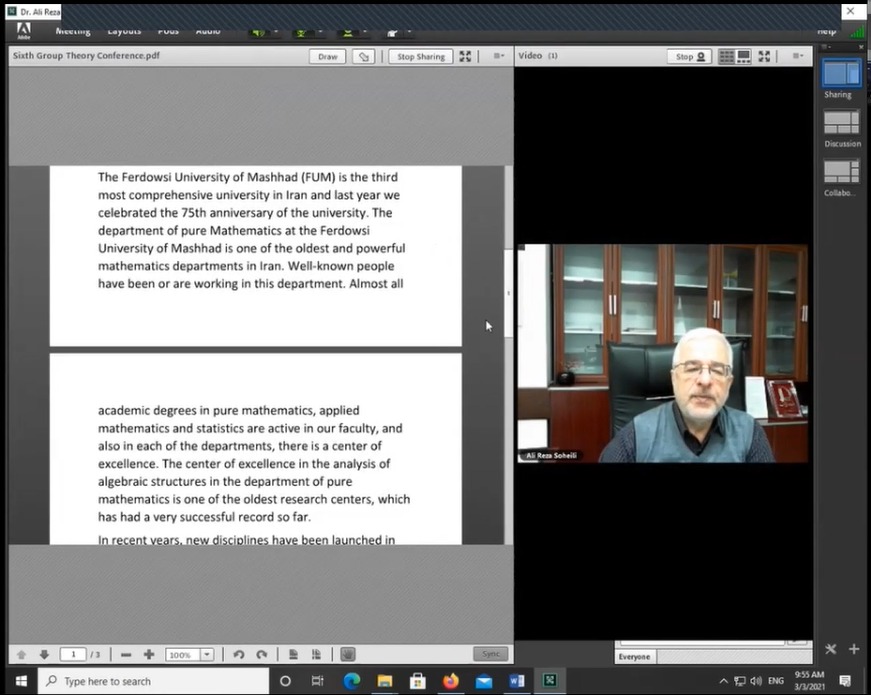This screenshot has height=695, width=871.
Task: Zoom in with the plus icon
Action: point(149,654)
